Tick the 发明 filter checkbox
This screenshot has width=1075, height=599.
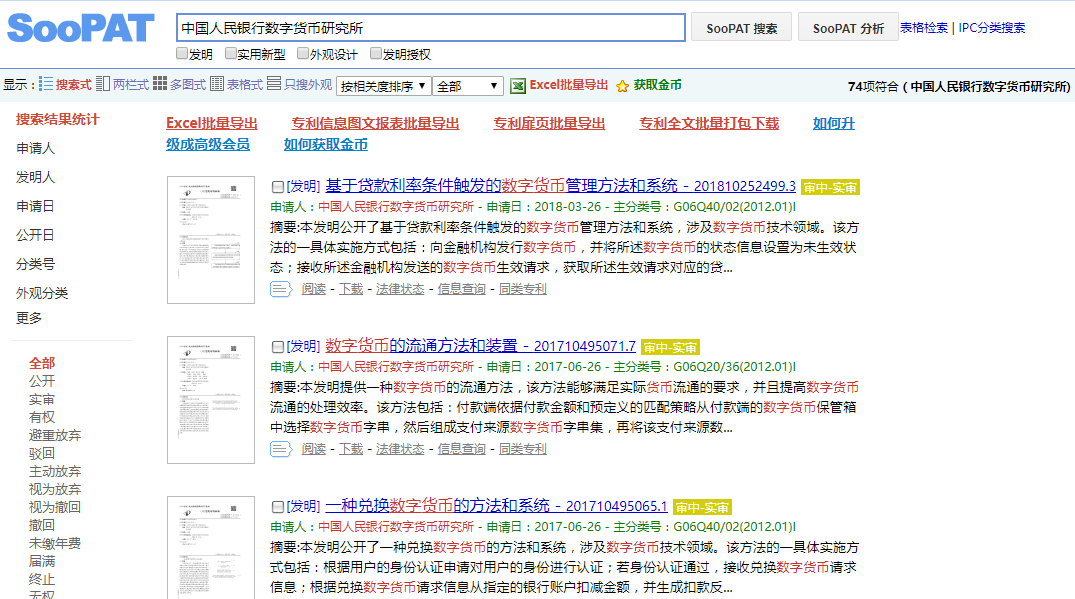point(182,53)
